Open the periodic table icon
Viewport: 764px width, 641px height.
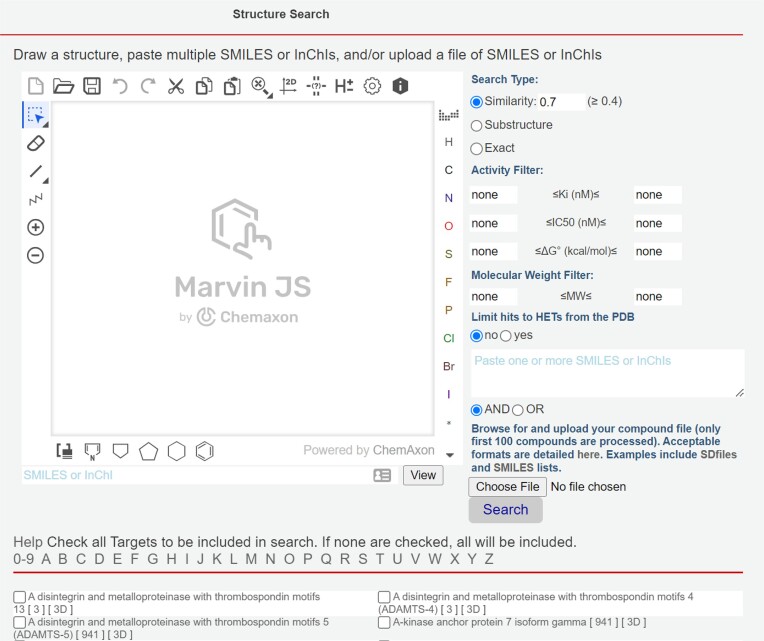click(449, 115)
